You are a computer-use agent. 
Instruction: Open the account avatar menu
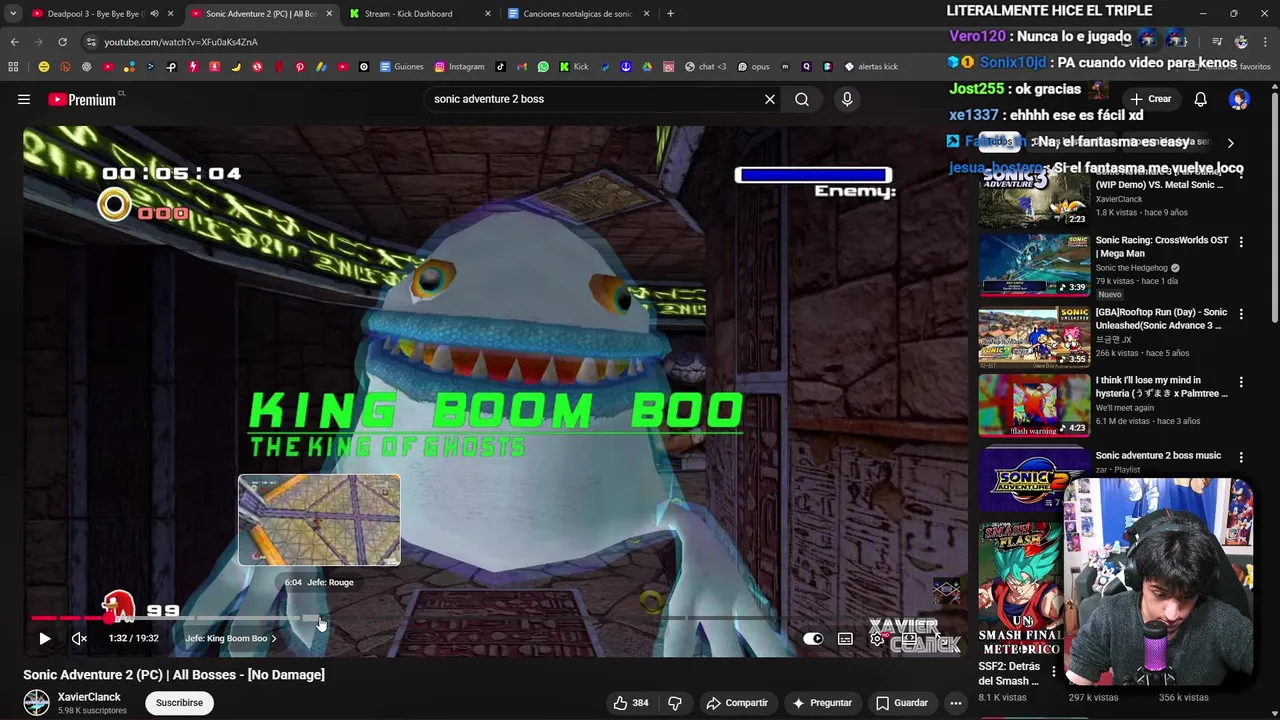tap(1239, 99)
